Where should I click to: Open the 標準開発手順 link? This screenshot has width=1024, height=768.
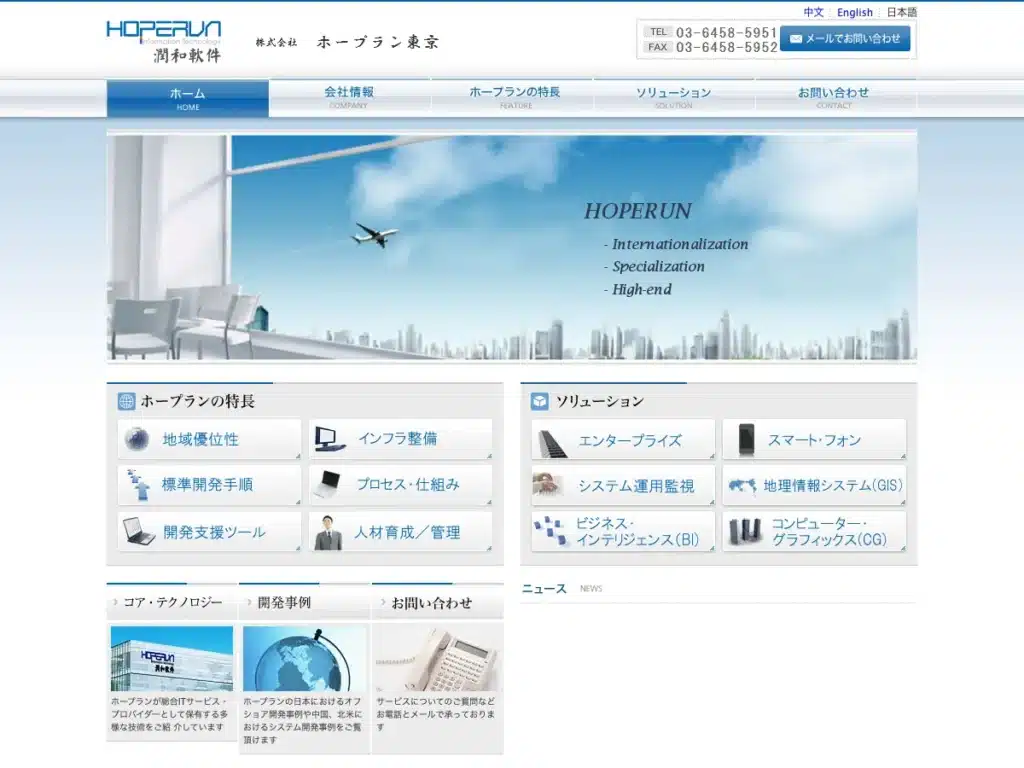click(209, 485)
